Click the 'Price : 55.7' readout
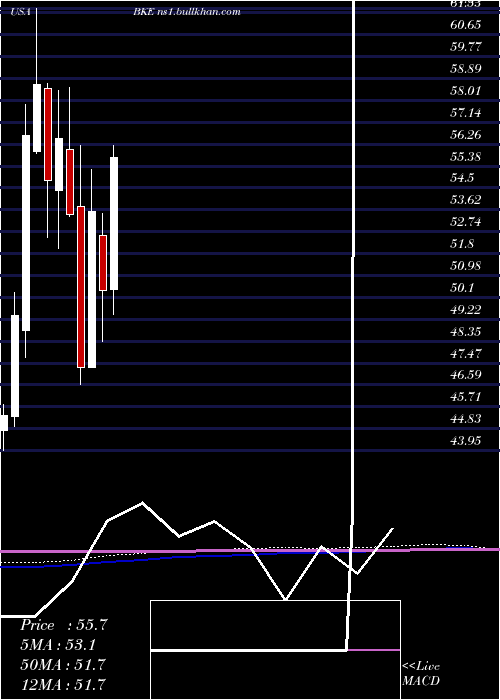 coord(63,625)
